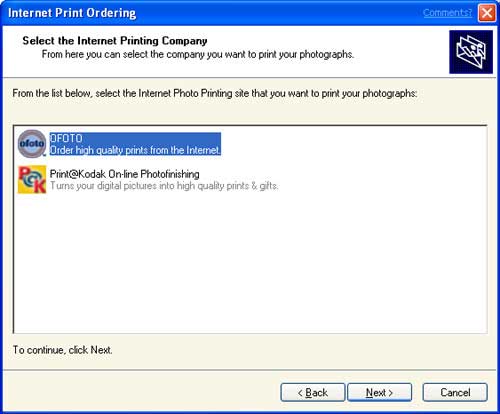Click blank footer area left of Back button
This screenshot has height=414, width=500.
[140, 392]
